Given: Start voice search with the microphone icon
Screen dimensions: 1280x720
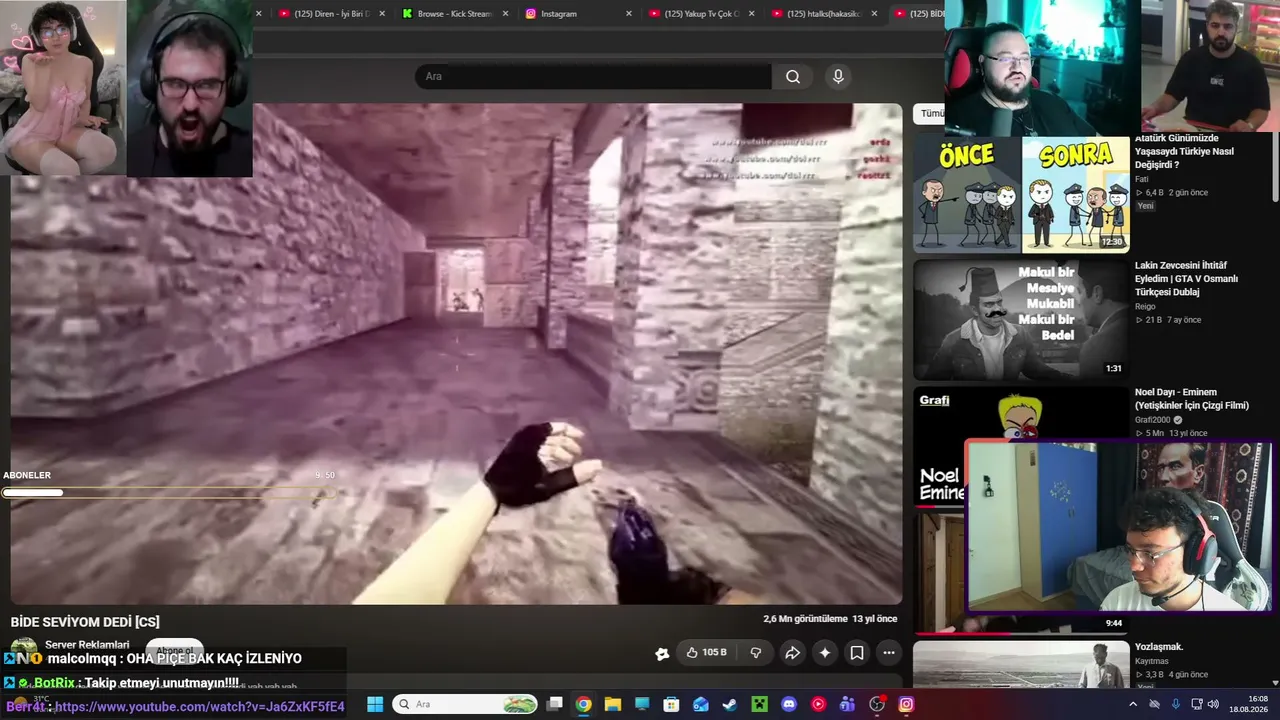Looking at the screenshot, I should (x=838, y=77).
